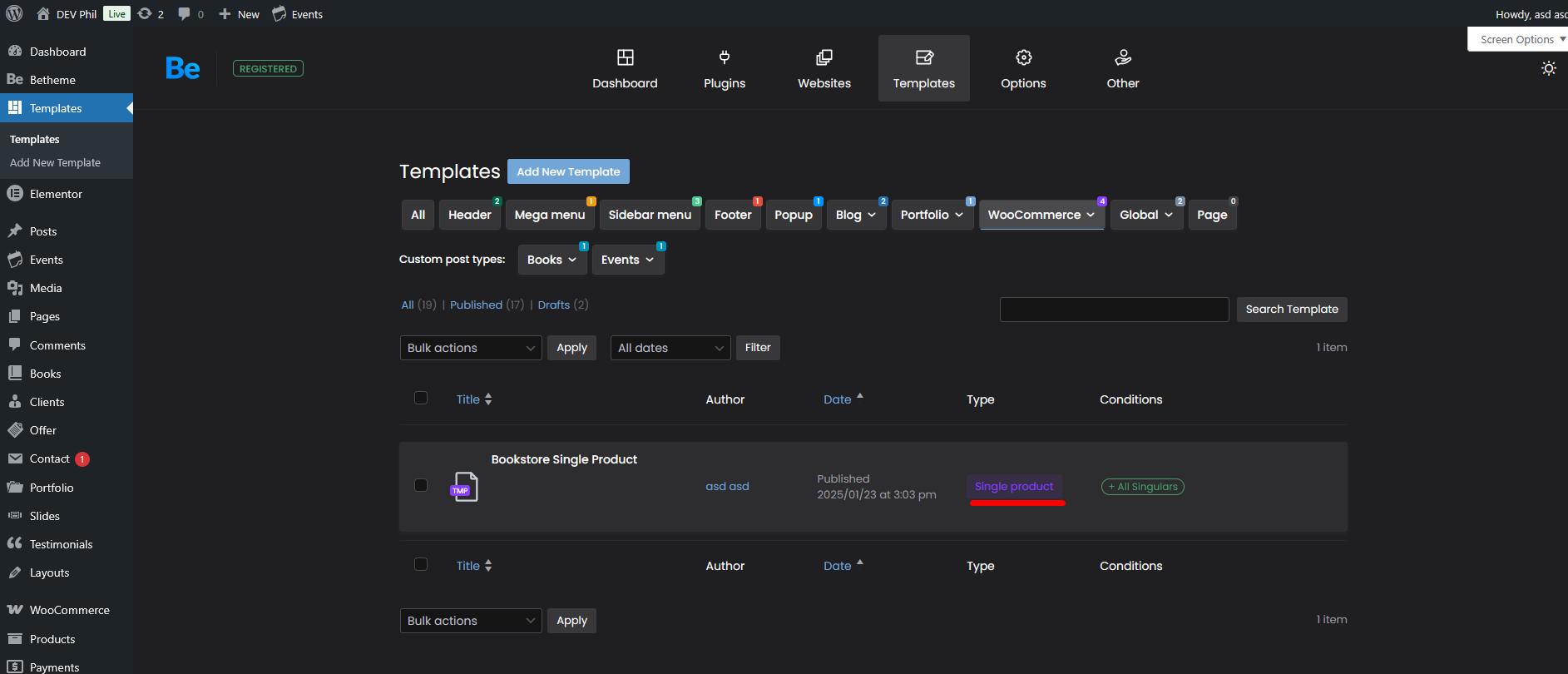
Task: Open Elementor in the sidebar menu
Action: pyautogui.click(x=56, y=194)
